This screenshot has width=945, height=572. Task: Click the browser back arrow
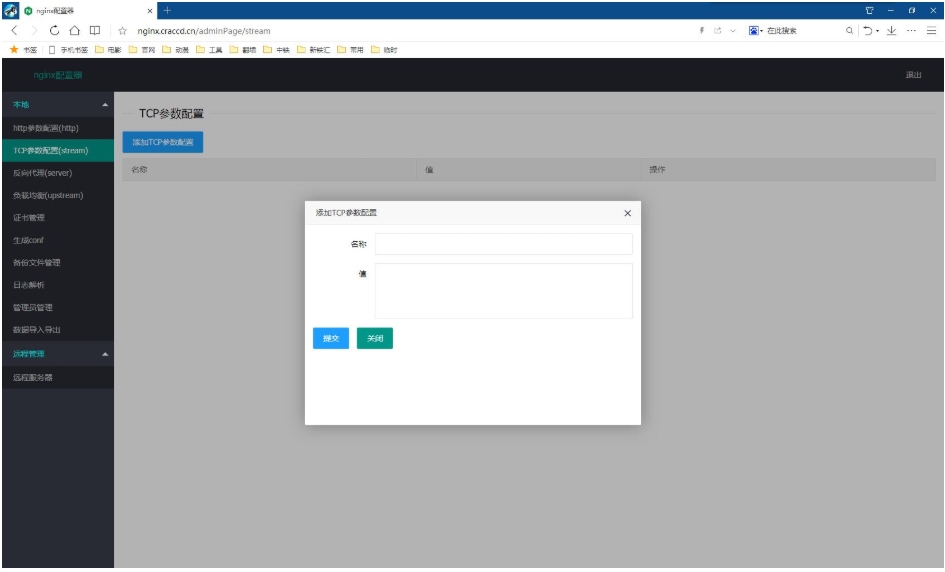pyautogui.click(x=14, y=31)
